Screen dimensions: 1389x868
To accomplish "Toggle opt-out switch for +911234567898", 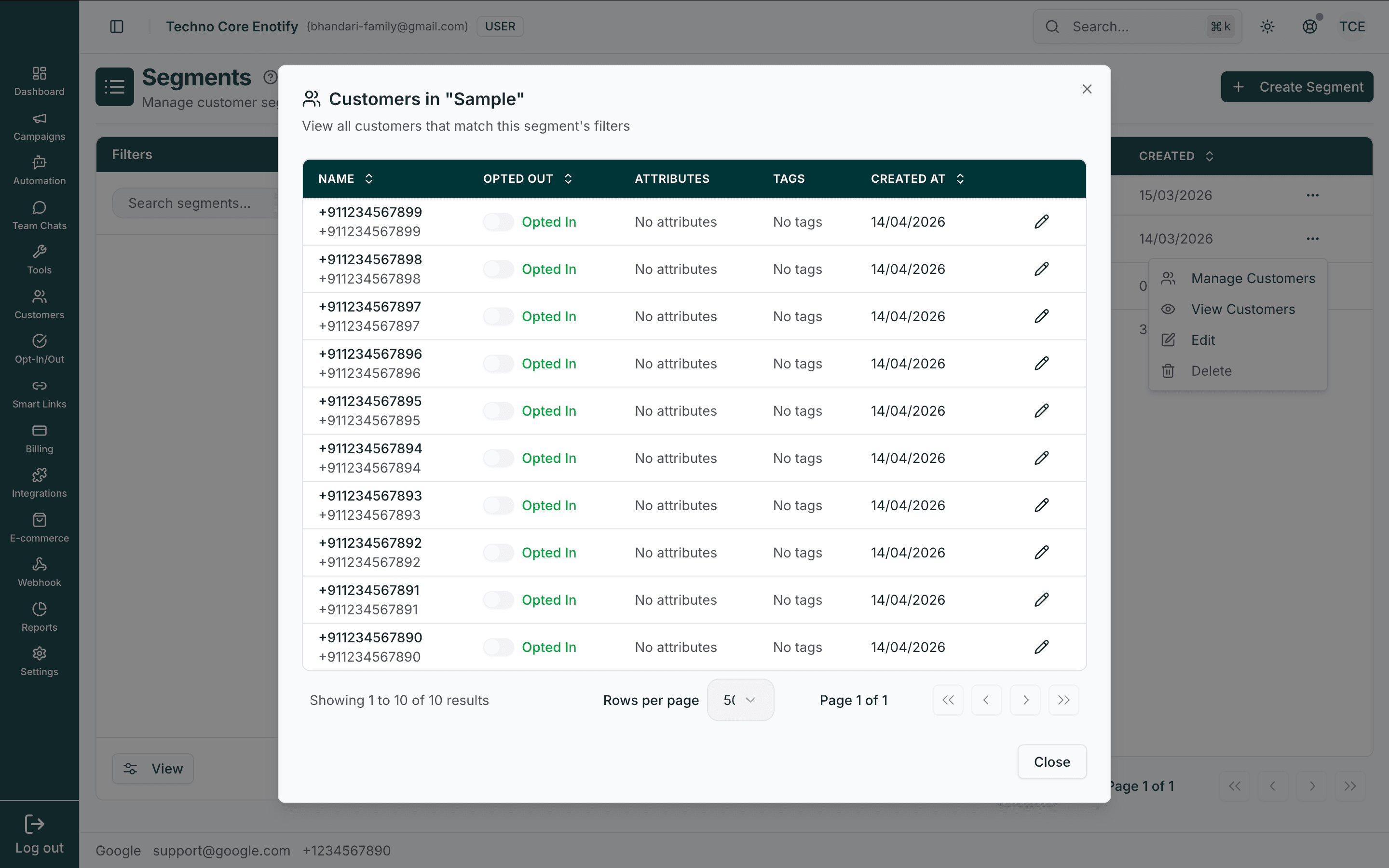I will (x=498, y=269).
